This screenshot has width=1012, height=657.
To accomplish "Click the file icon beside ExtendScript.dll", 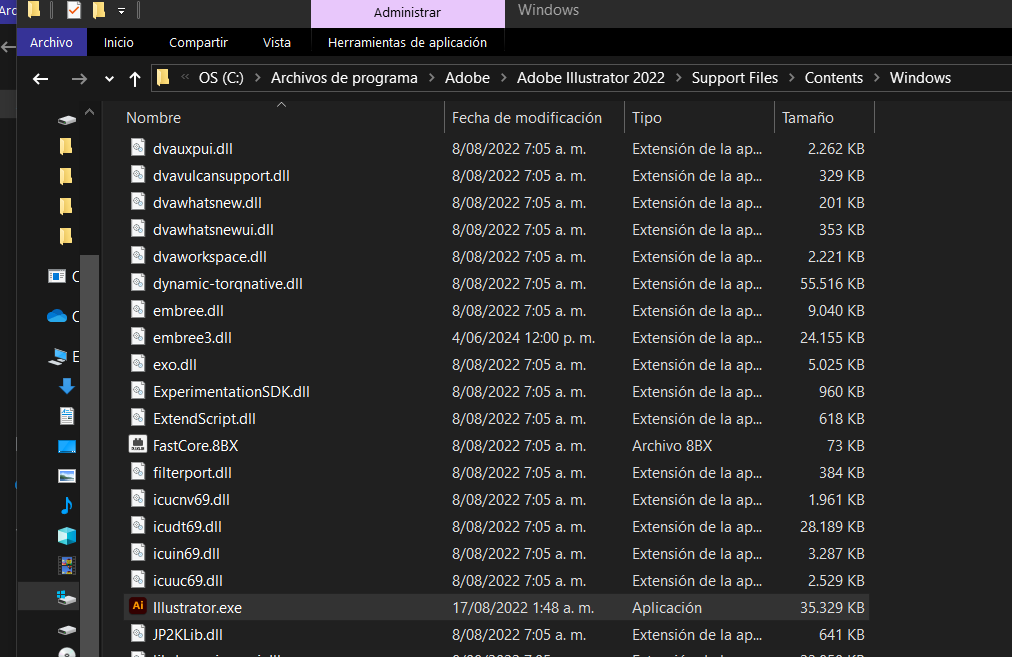I will 137,418.
